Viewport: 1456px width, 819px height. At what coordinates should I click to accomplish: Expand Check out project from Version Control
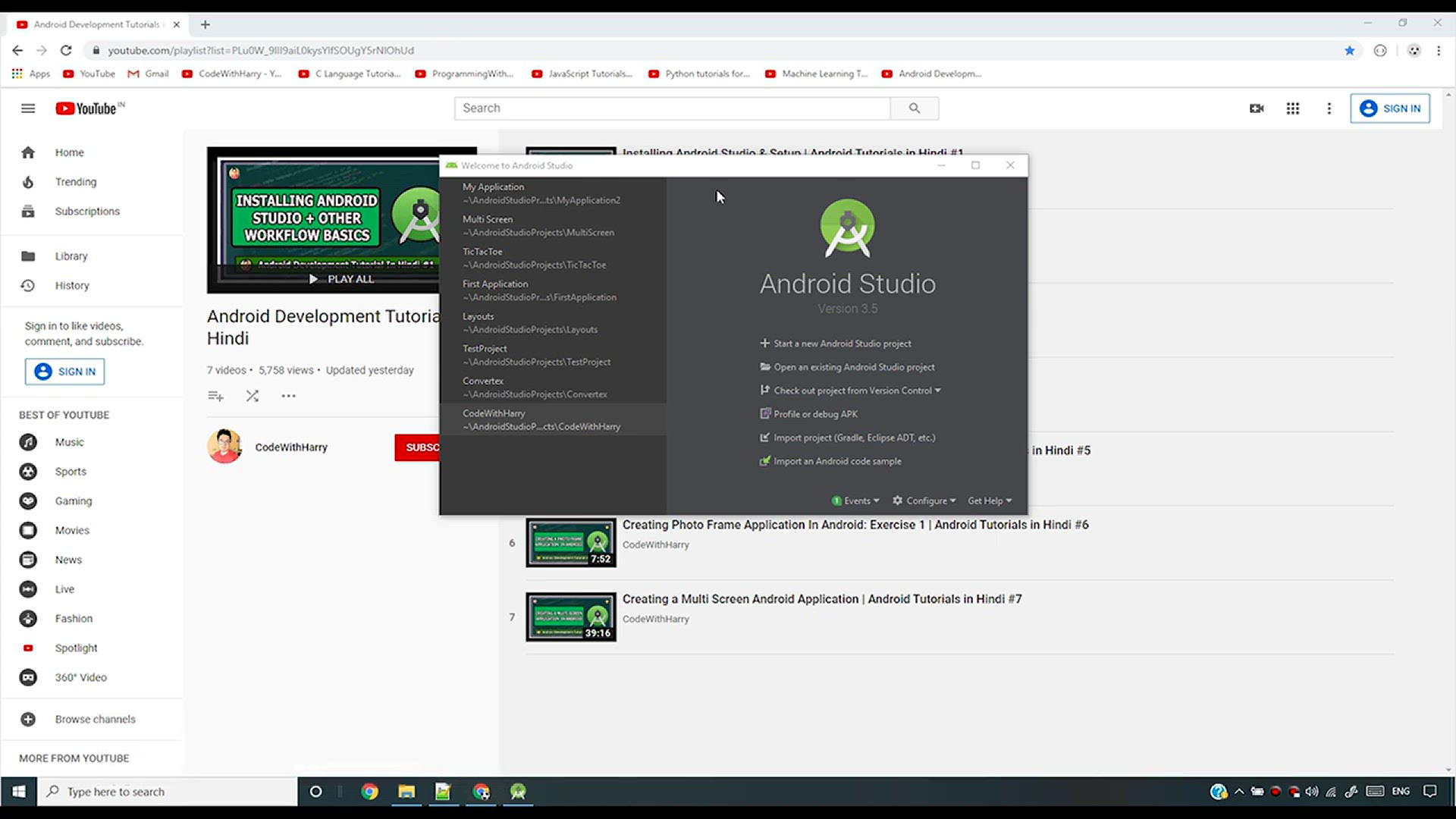coord(850,391)
